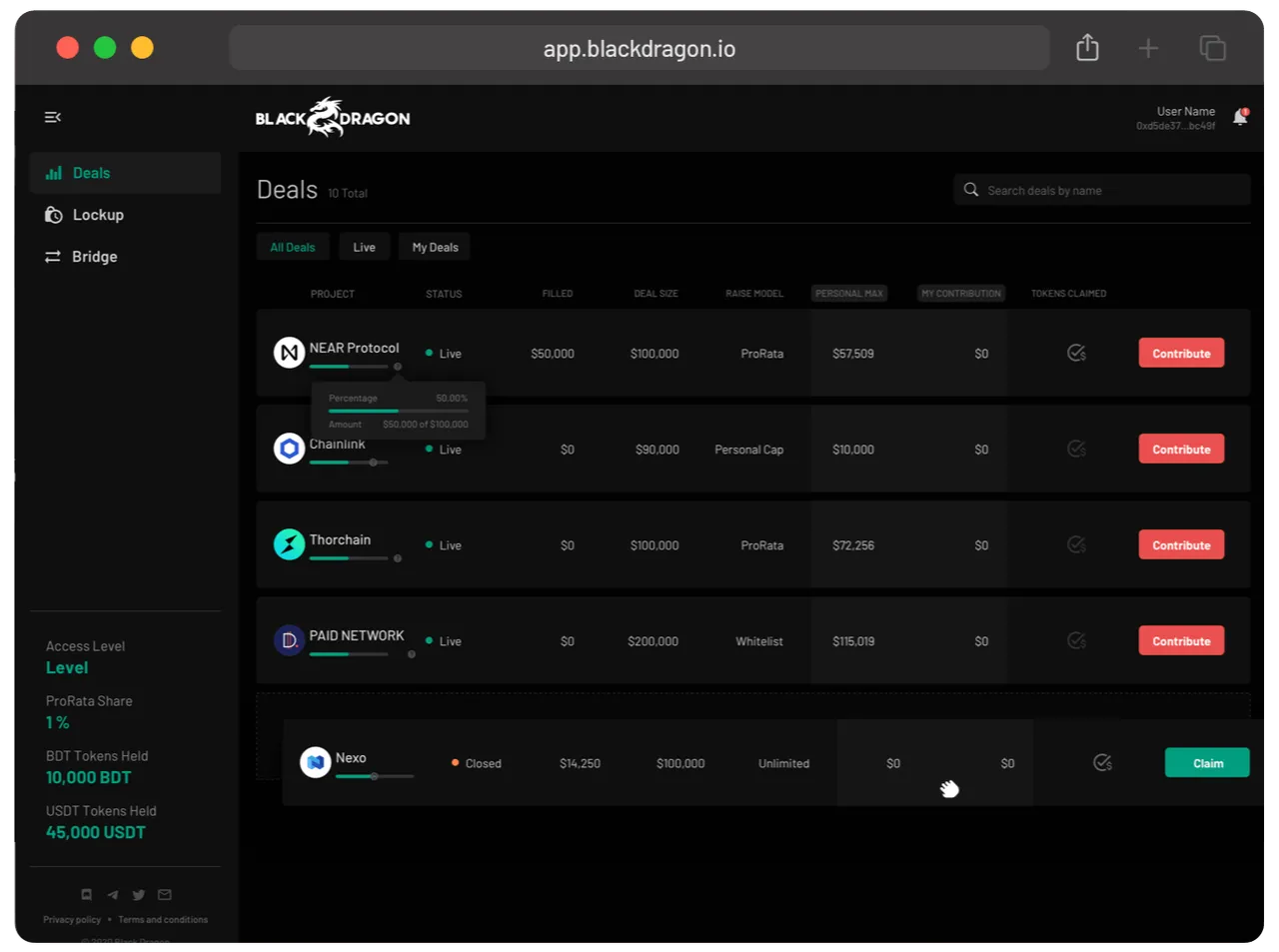This screenshot has width=1279, height=952.
Task: Click the Search deals by name field
Action: [1102, 190]
